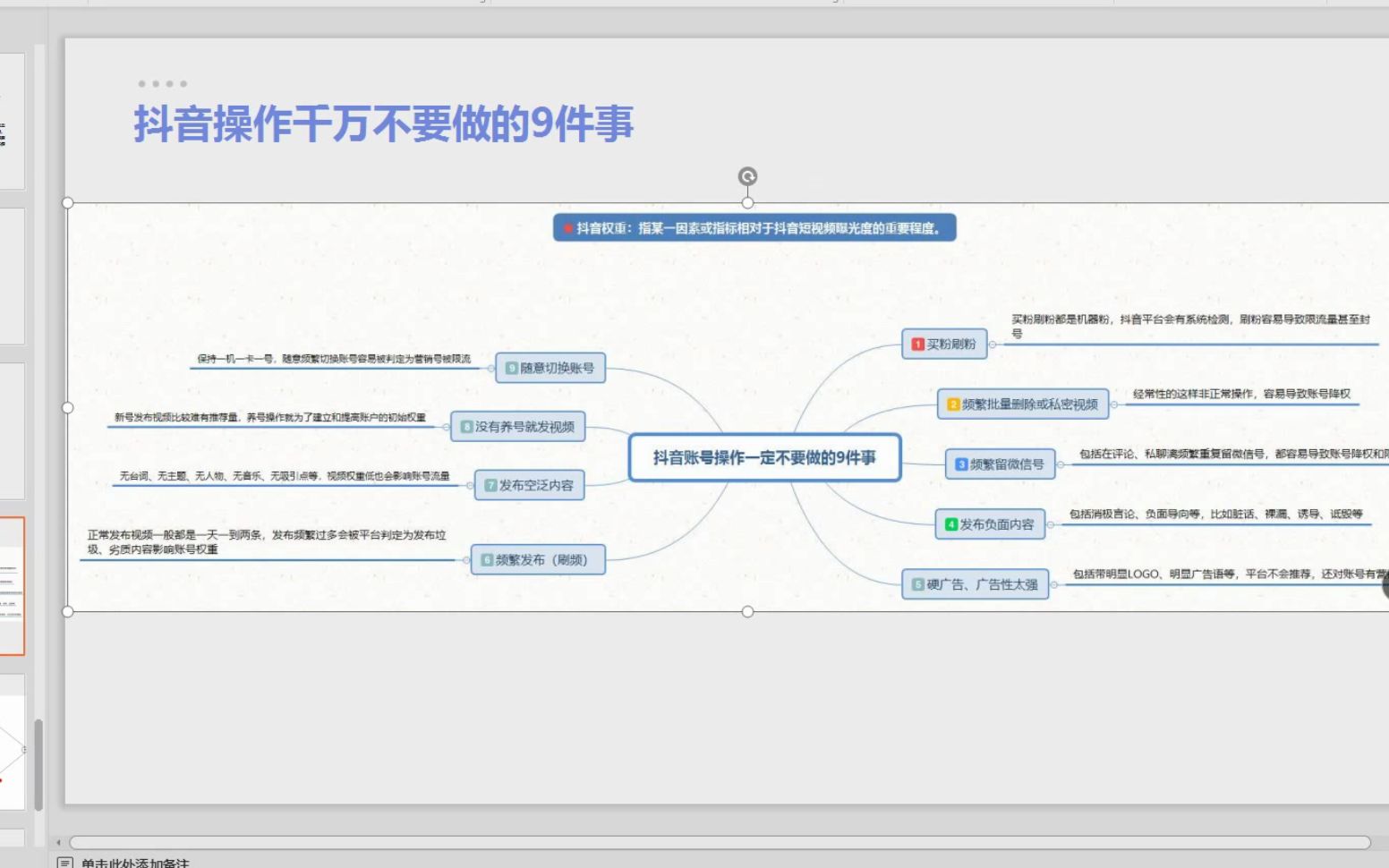Screen dimensions: 1389x868
Task: Click the bottom-left corner handle of the selected image
Action: 68,611
